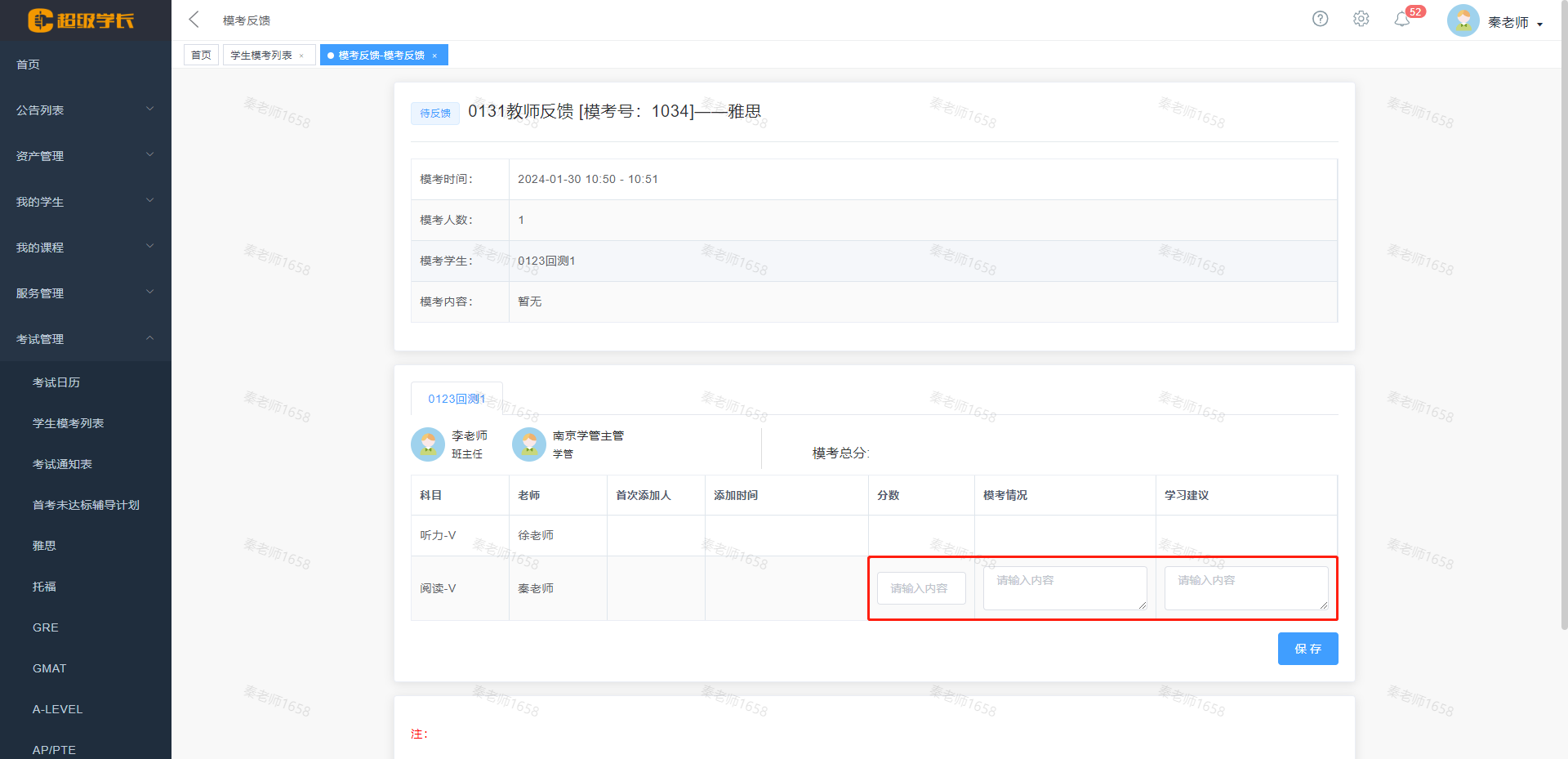Open the settings gear icon
1568x759 pixels.
(1361, 19)
